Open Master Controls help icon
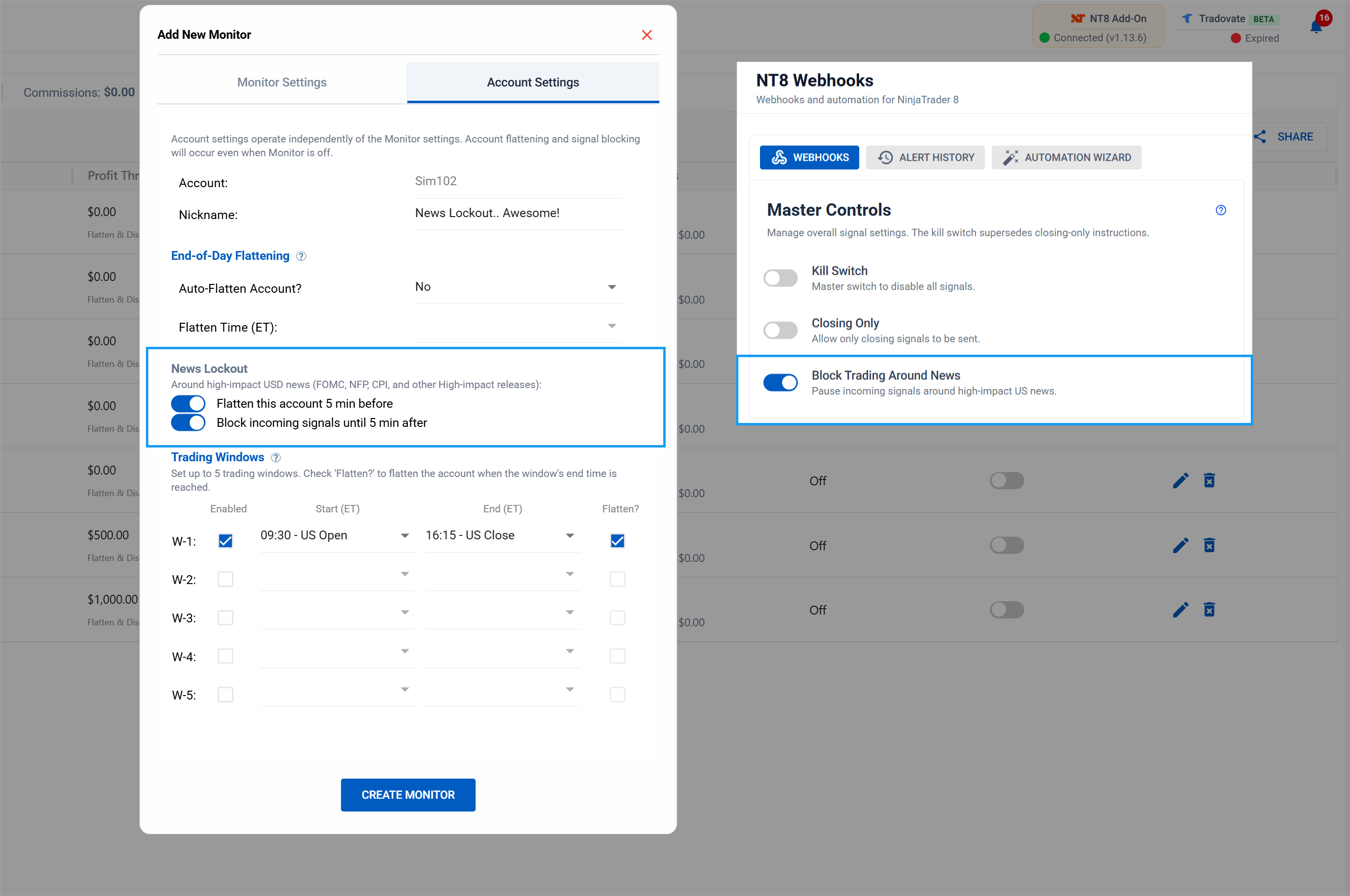 1221,210
